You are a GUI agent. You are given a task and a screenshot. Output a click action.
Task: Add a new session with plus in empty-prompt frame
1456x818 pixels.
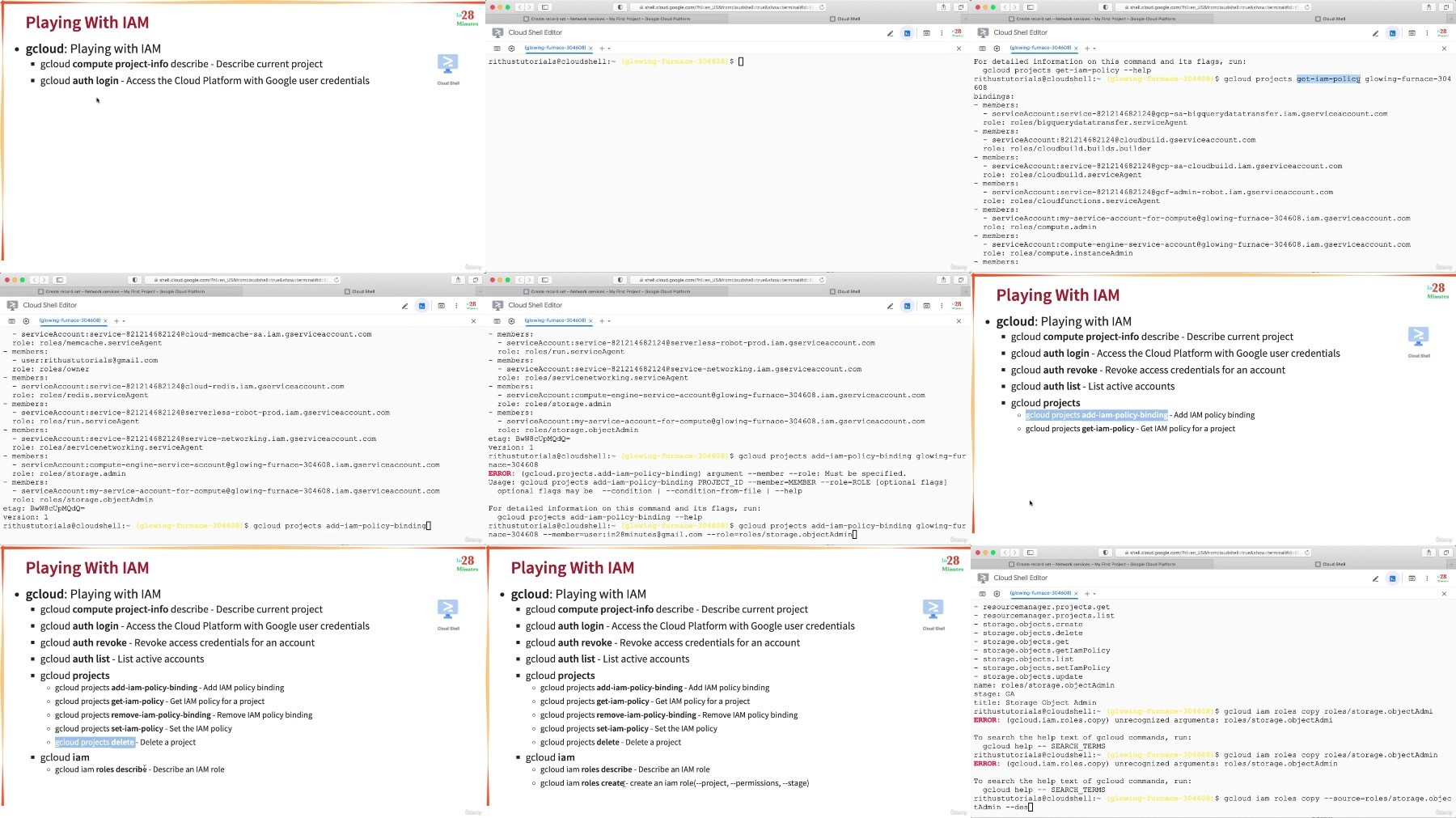602,49
